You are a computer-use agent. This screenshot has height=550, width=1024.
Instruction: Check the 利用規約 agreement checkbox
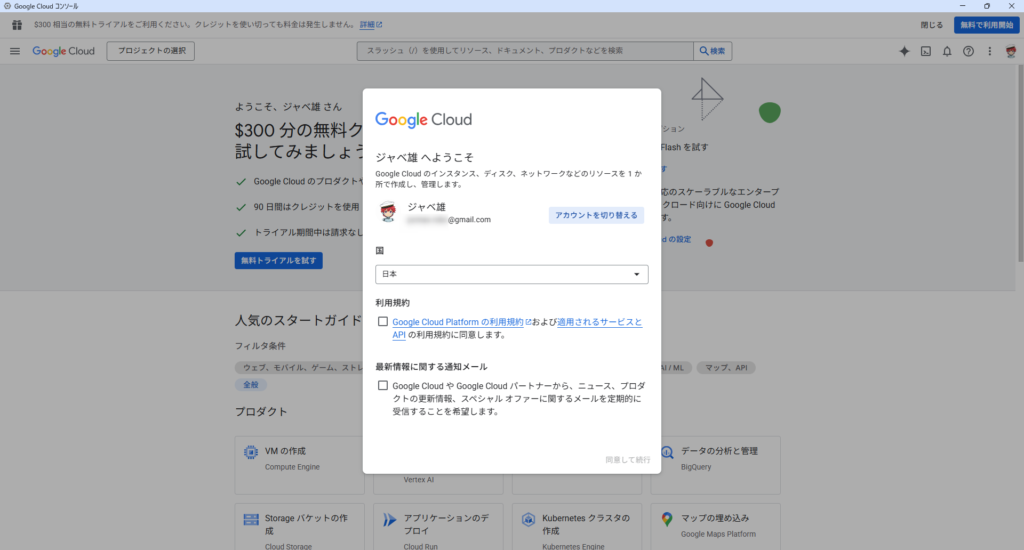coord(383,322)
